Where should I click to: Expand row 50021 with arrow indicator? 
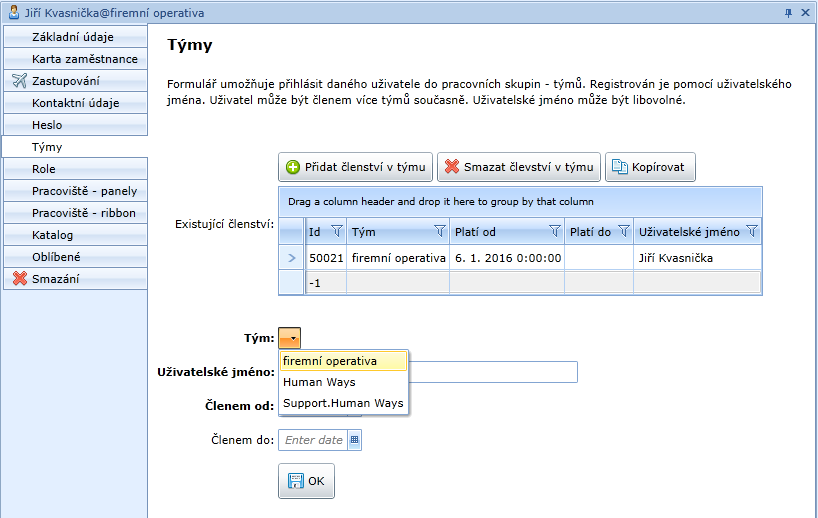tap(292, 258)
